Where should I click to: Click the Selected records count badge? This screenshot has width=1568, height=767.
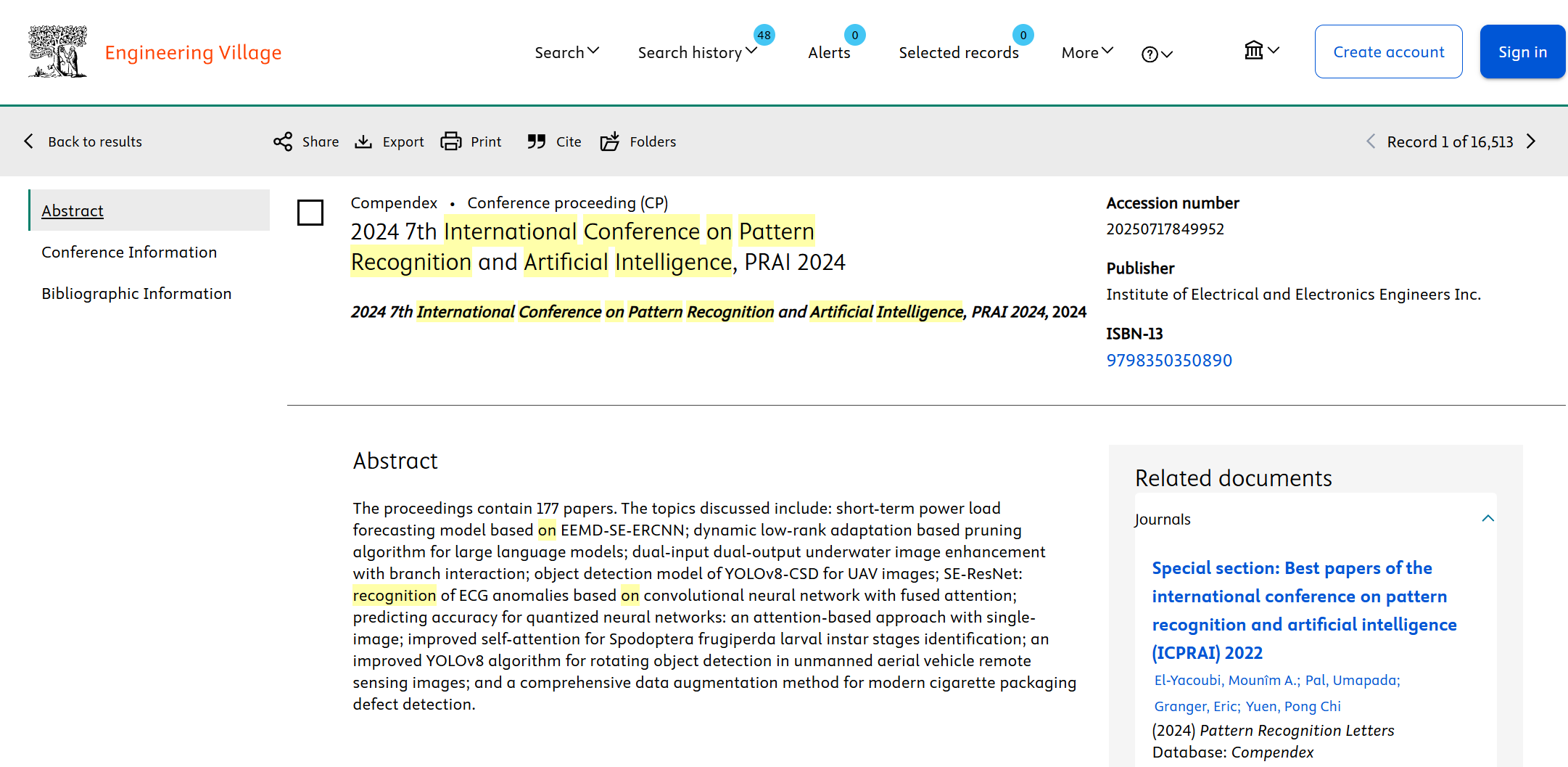[1023, 35]
